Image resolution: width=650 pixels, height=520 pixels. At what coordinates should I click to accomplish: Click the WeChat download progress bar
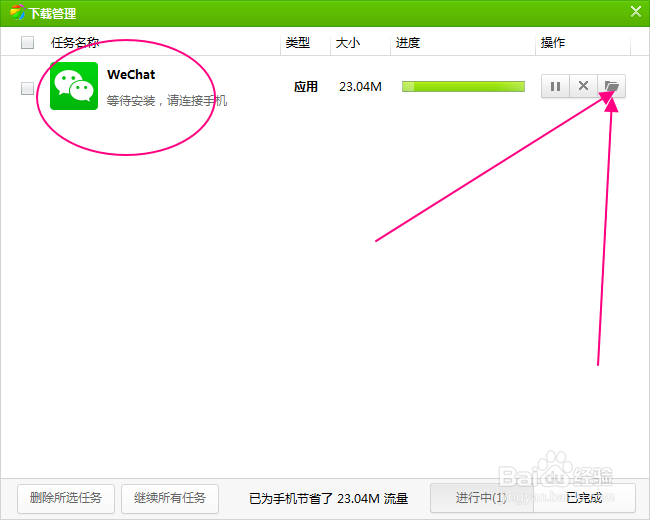[463, 86]
